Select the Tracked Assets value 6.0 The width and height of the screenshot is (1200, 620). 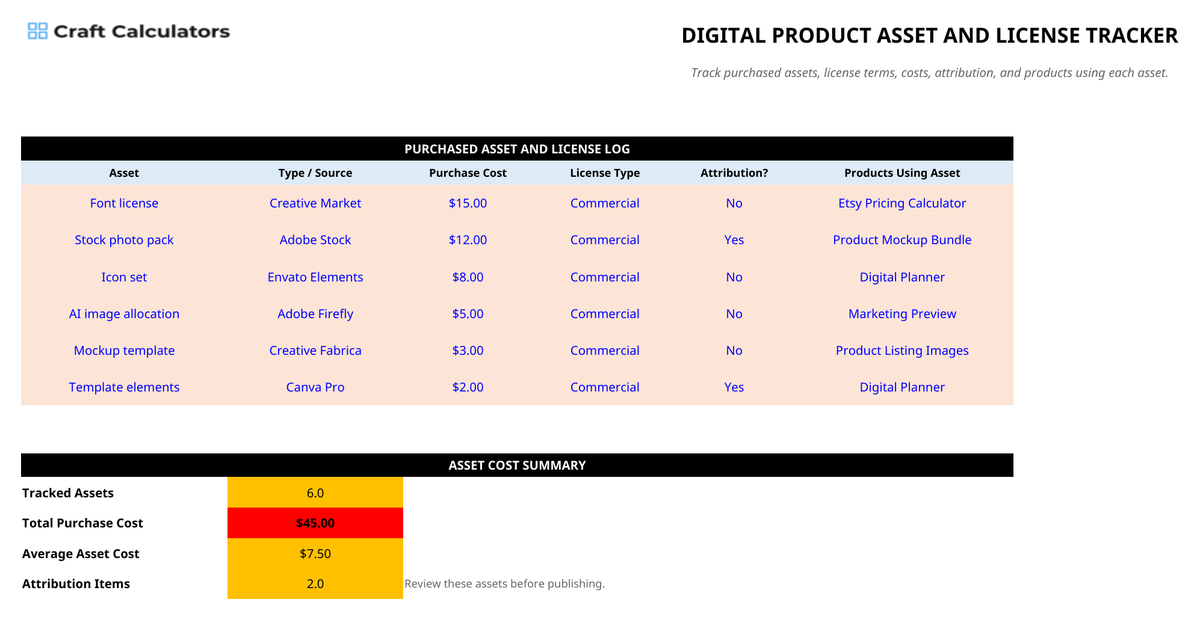click(315, 493)
